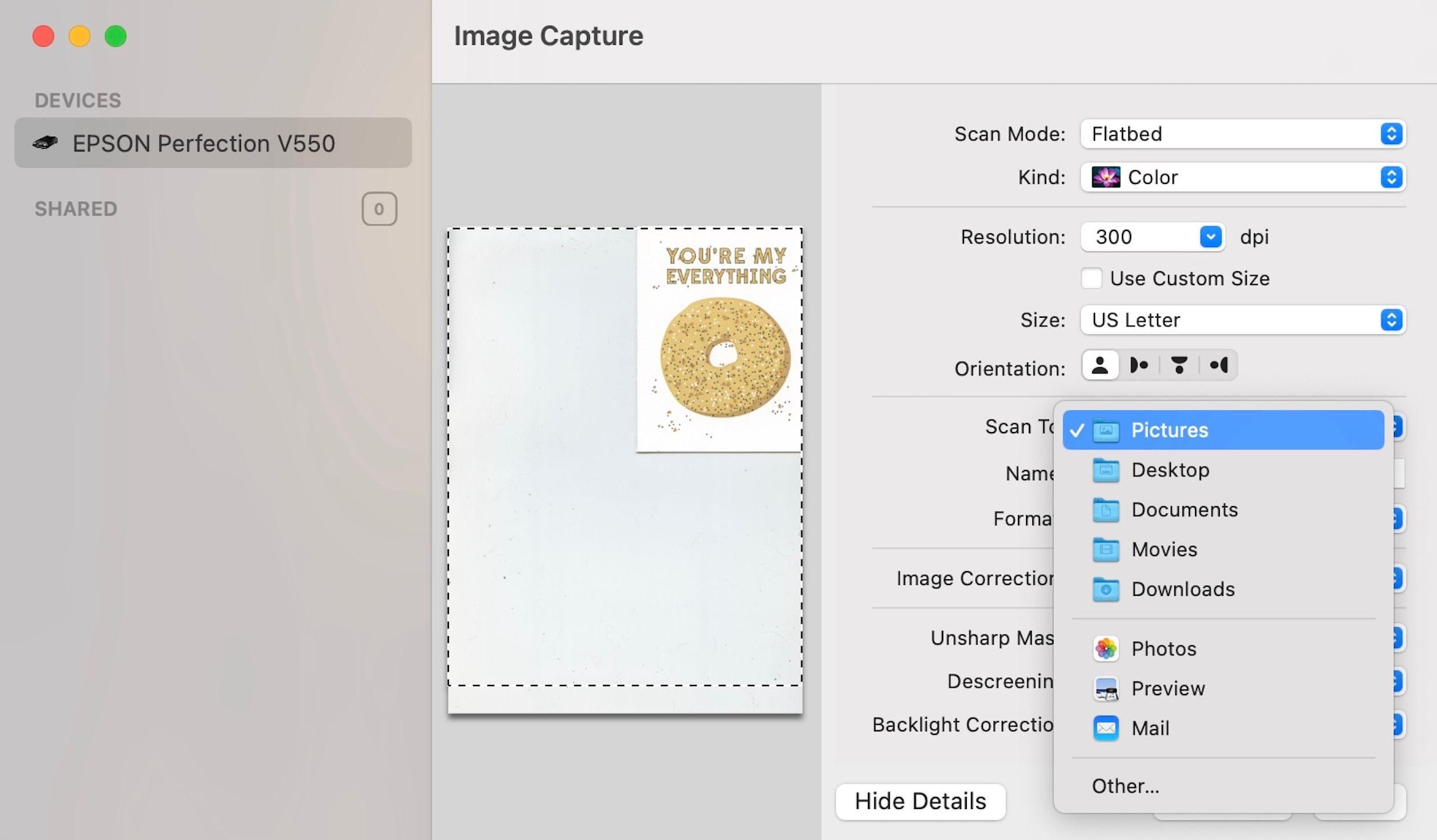Click the bagel card in scan preview

click(719, 340)
